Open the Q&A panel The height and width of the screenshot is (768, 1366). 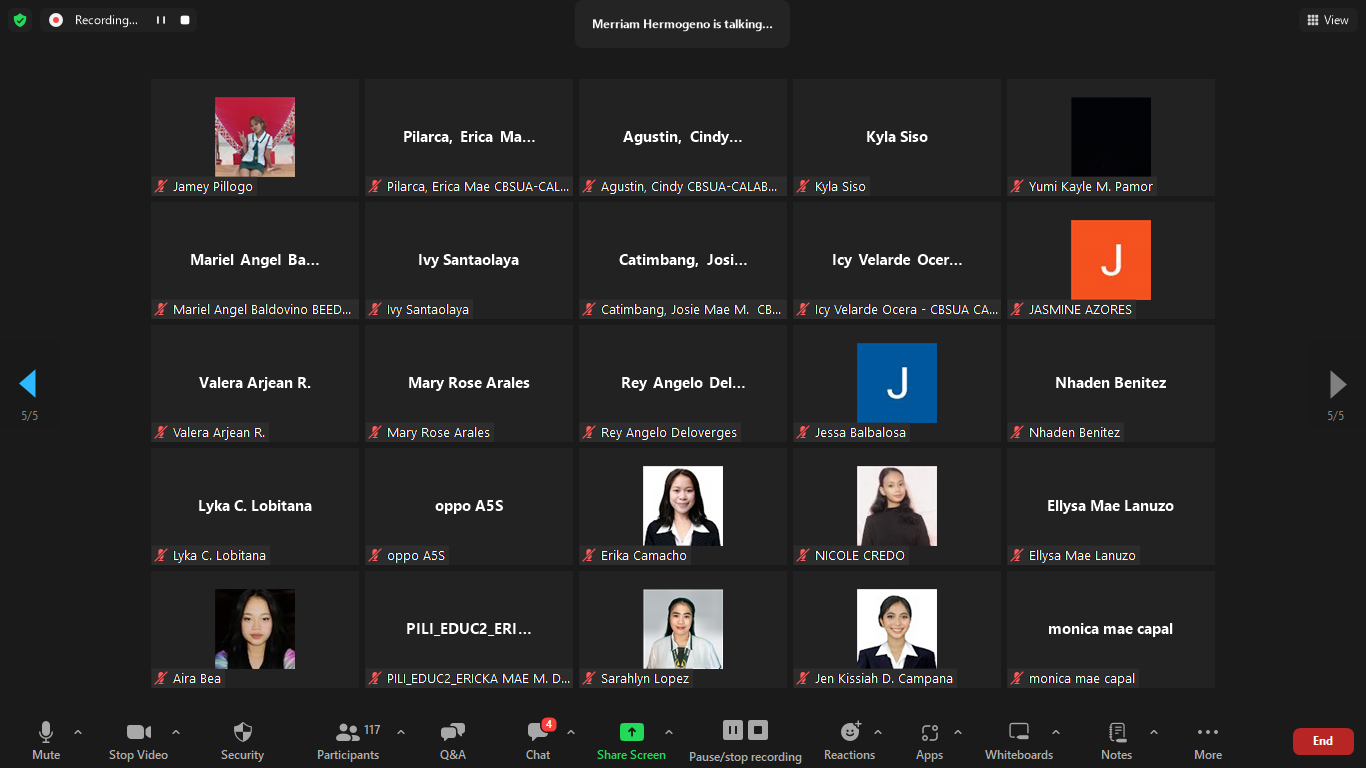click(452, 740)
